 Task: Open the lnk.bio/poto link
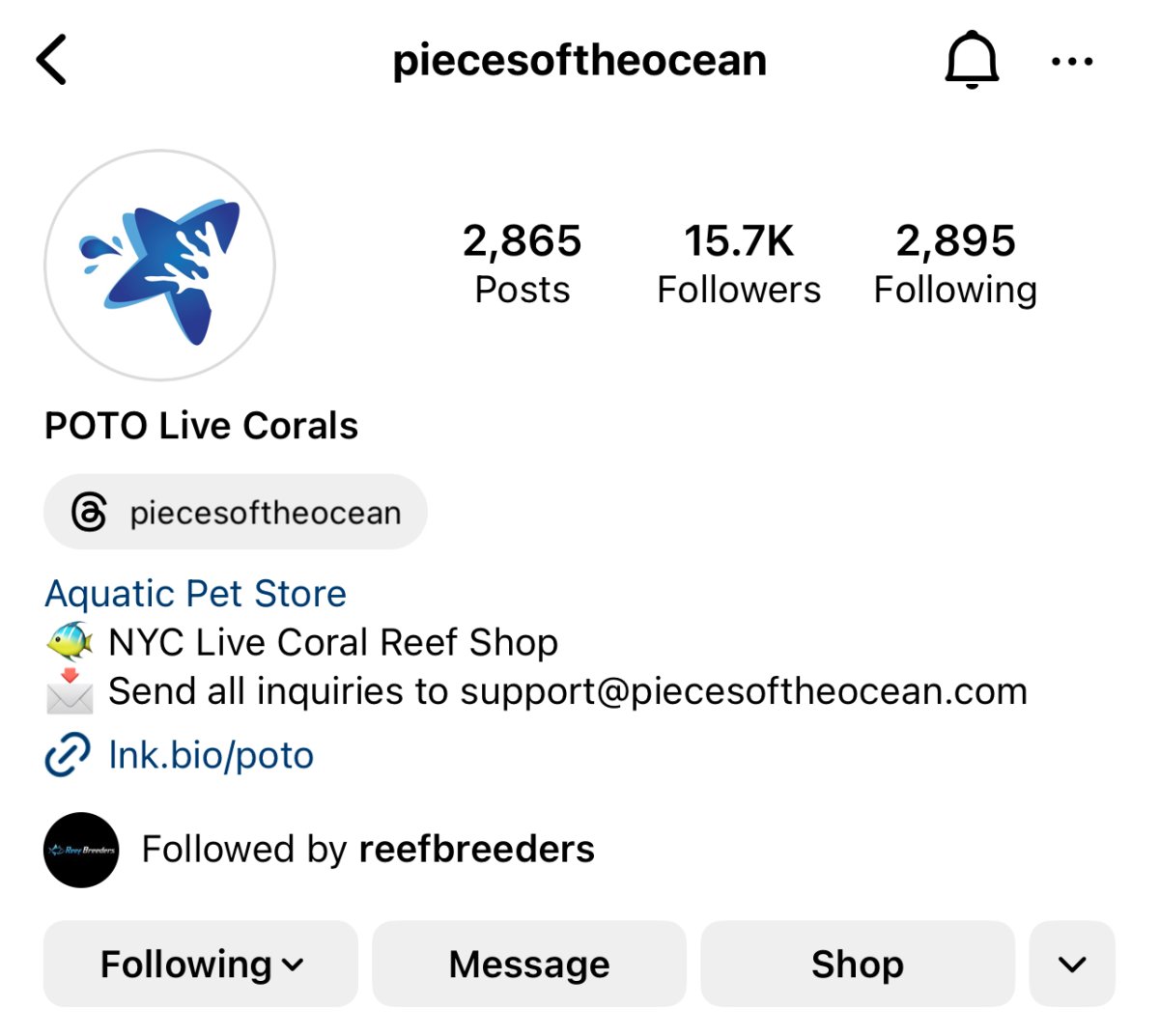coord(212,755)
